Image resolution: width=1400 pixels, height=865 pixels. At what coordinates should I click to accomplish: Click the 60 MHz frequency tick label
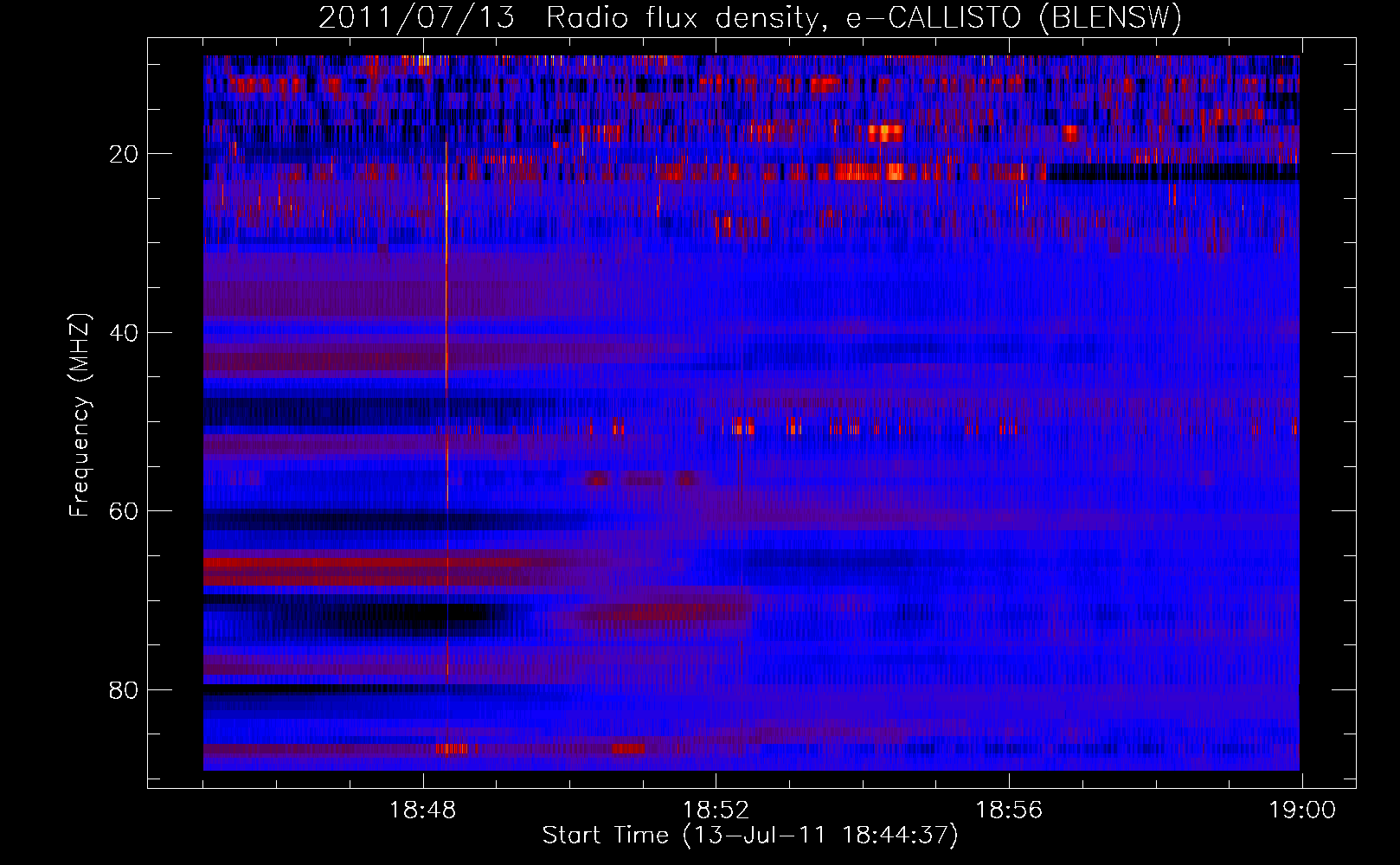click(x=125, y=511)
